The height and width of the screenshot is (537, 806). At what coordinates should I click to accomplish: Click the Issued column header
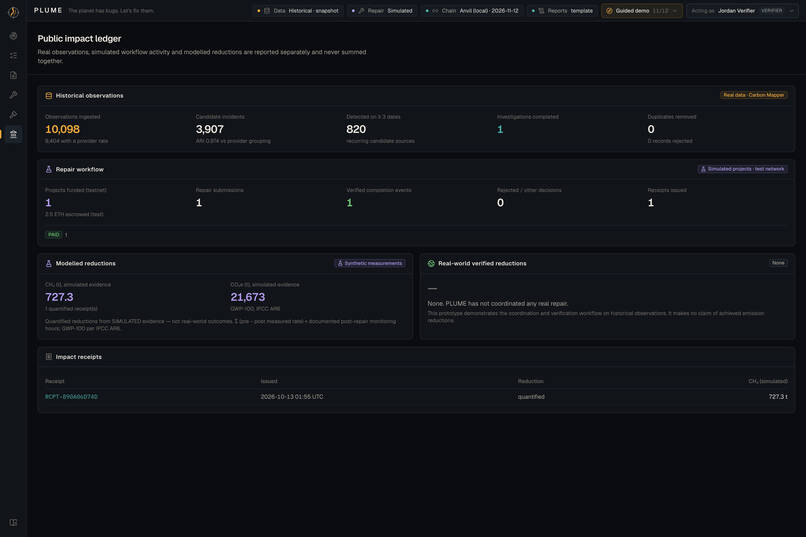(x=269, y=381)
